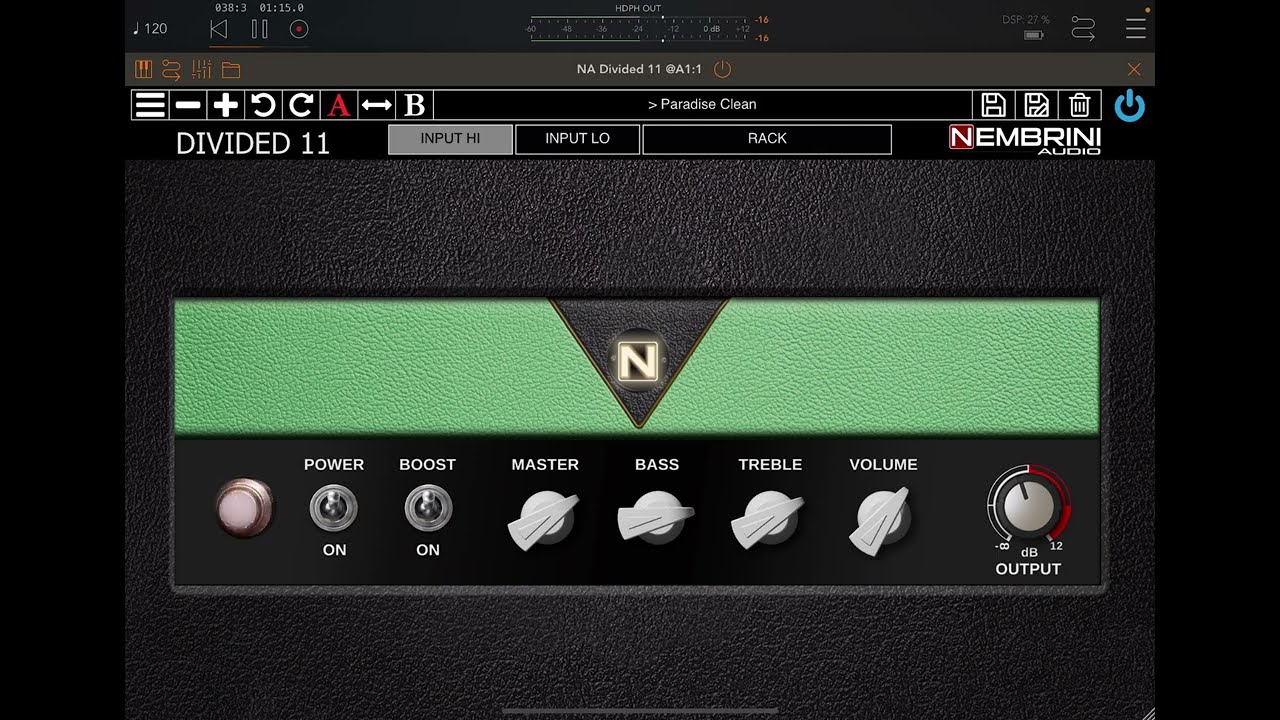Open the orange folder browser icon
Viewport: 1280px width, 720px height.
tap(231, 70)
